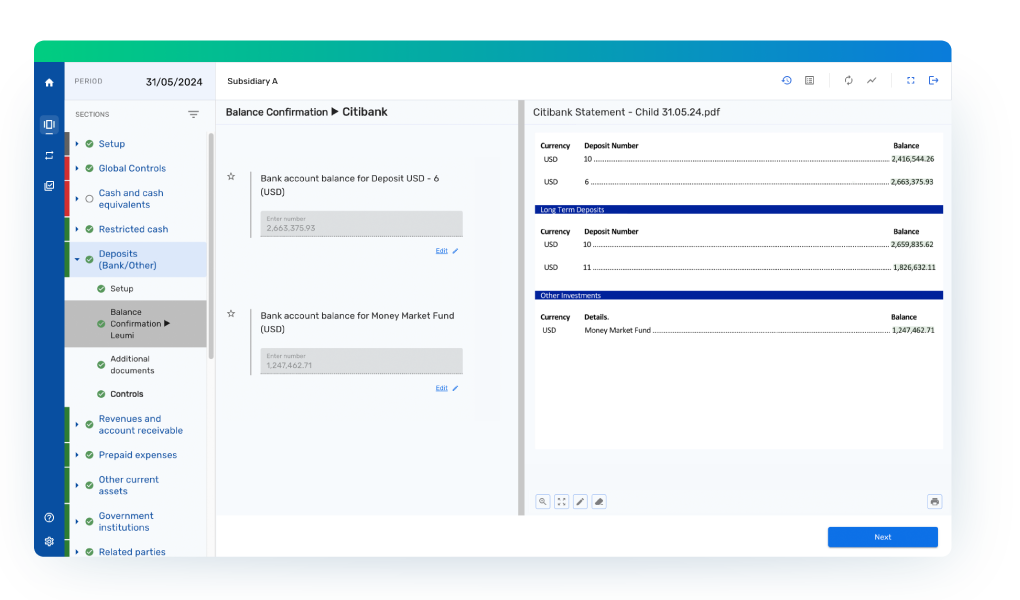Open the trend chart icon in top toolbar
1020x600 pixels.
click(871, 81)
